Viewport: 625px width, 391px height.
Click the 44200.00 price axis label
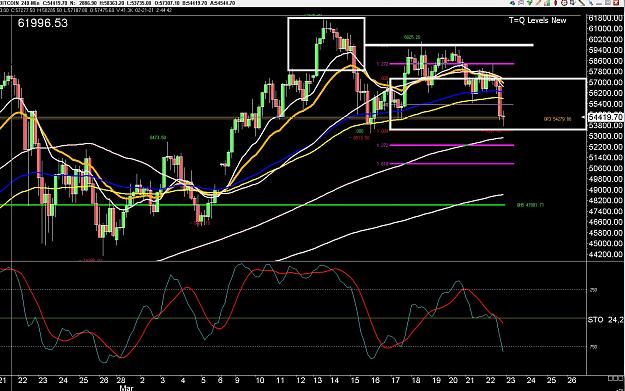(x=605, y=254)
